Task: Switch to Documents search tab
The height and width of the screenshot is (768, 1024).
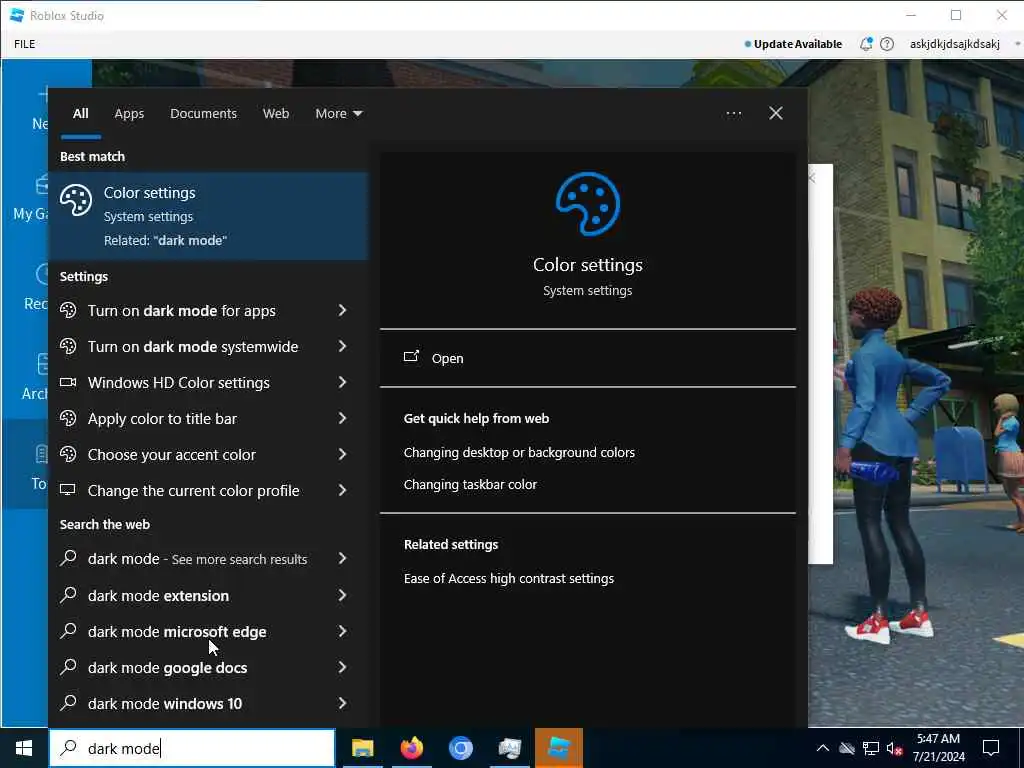Action: [x=203, y=114]
